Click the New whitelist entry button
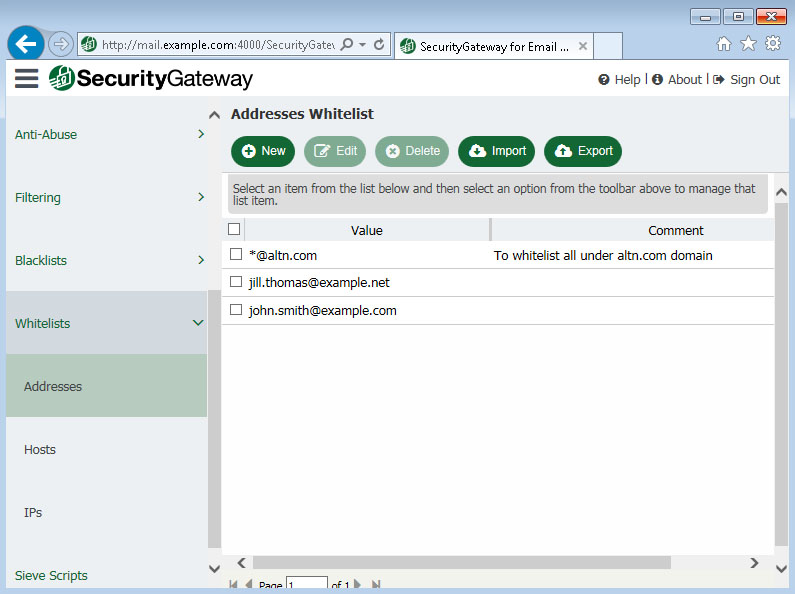Viewport: 795px width, 594px height. tap(263, 151)
